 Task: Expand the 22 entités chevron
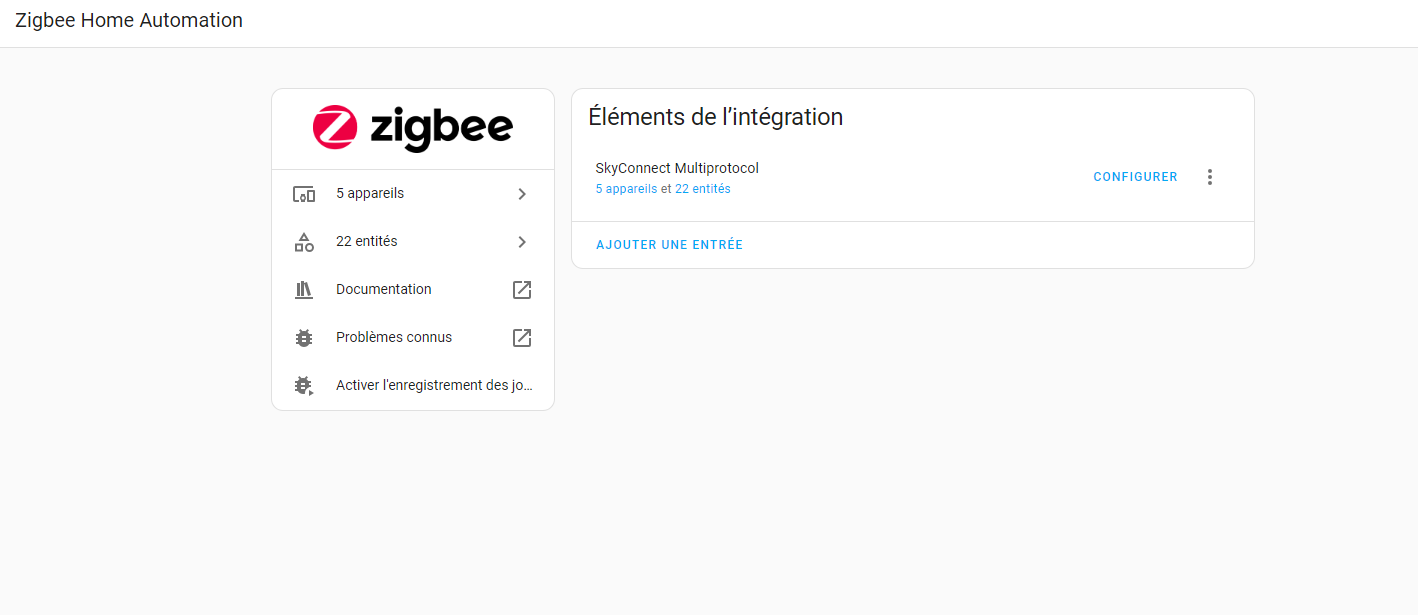521,242
